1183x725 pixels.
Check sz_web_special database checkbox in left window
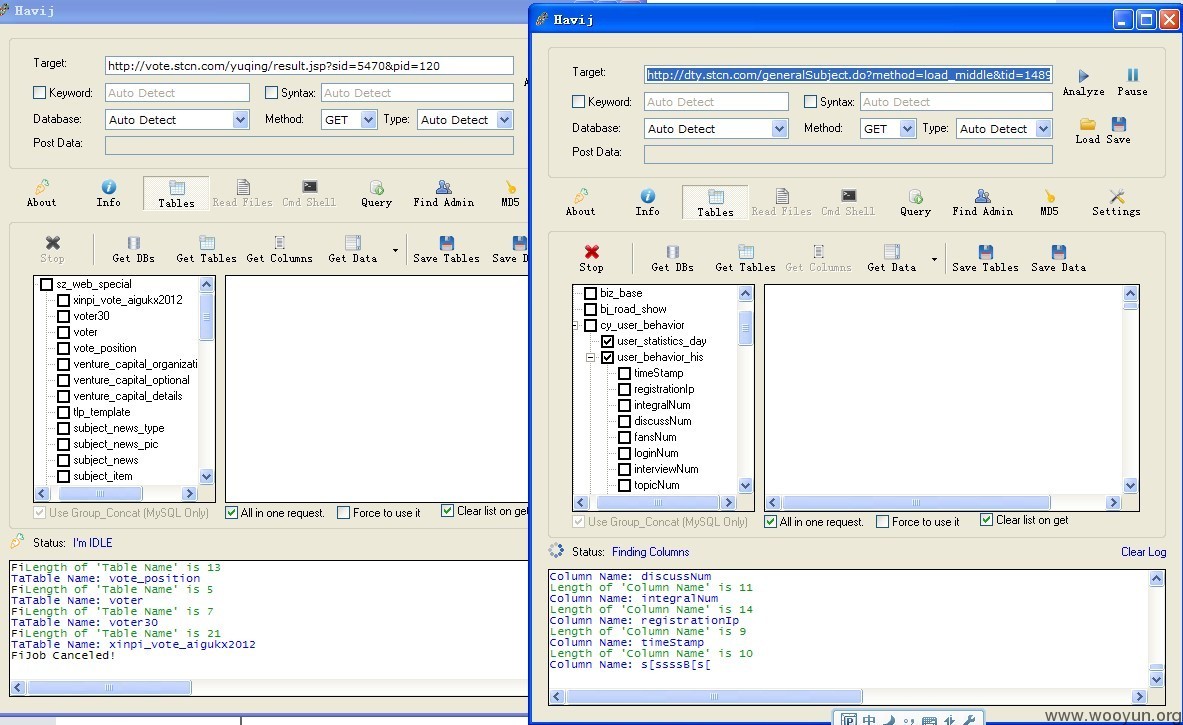(x=46, y=284)
